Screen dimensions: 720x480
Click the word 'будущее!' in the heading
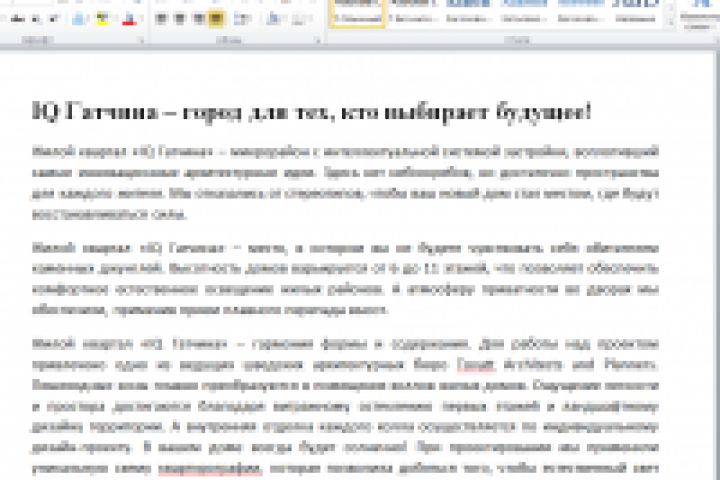point(544,113)
